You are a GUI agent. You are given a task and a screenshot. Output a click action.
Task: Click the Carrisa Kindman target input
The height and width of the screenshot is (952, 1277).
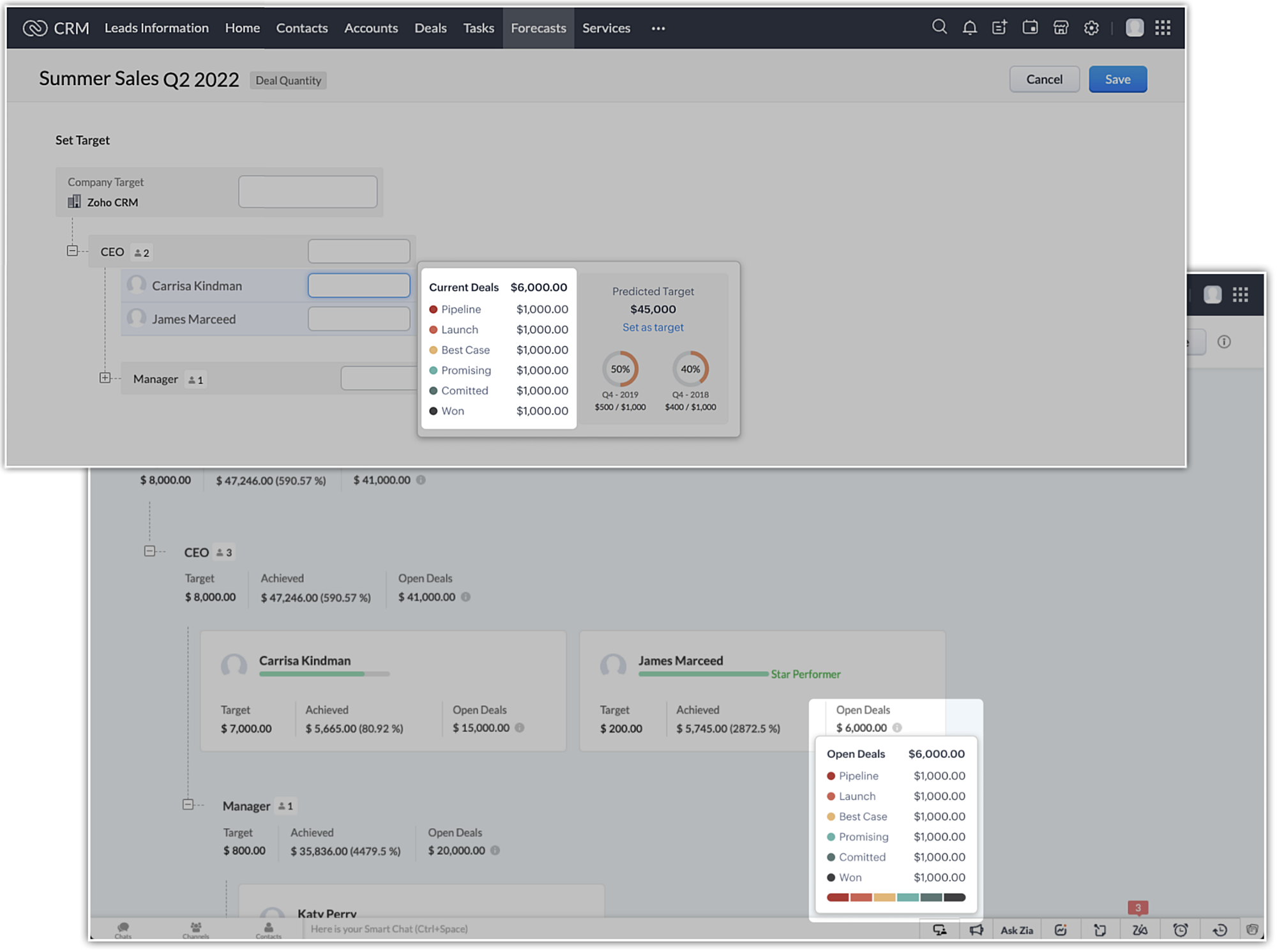coord(359,285)
